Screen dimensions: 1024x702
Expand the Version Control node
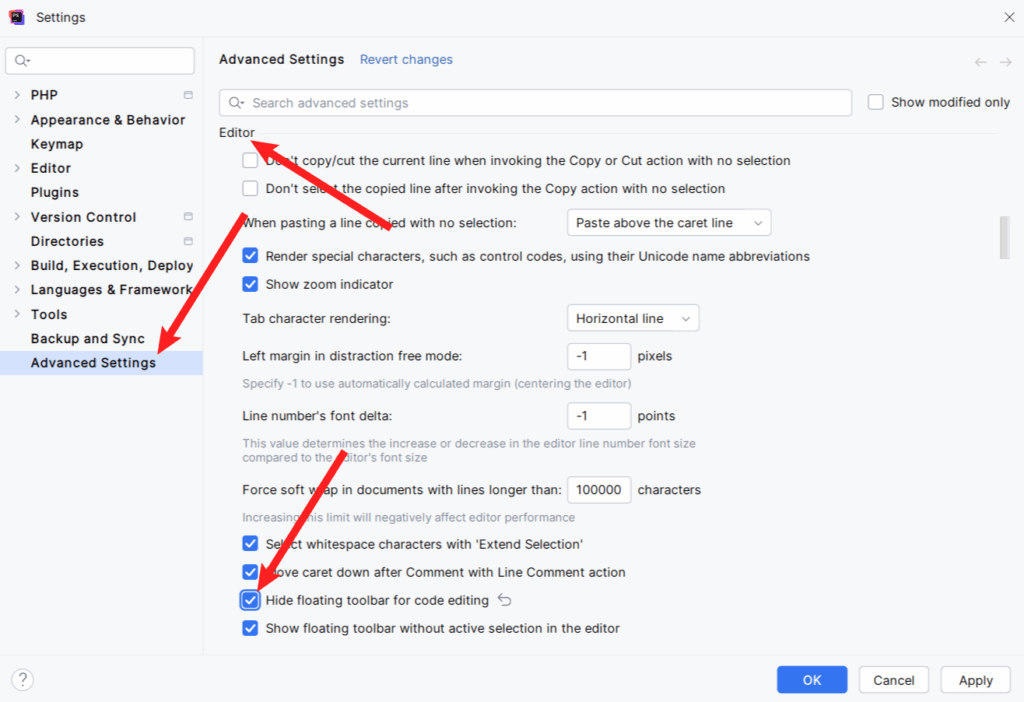point(17,217)
